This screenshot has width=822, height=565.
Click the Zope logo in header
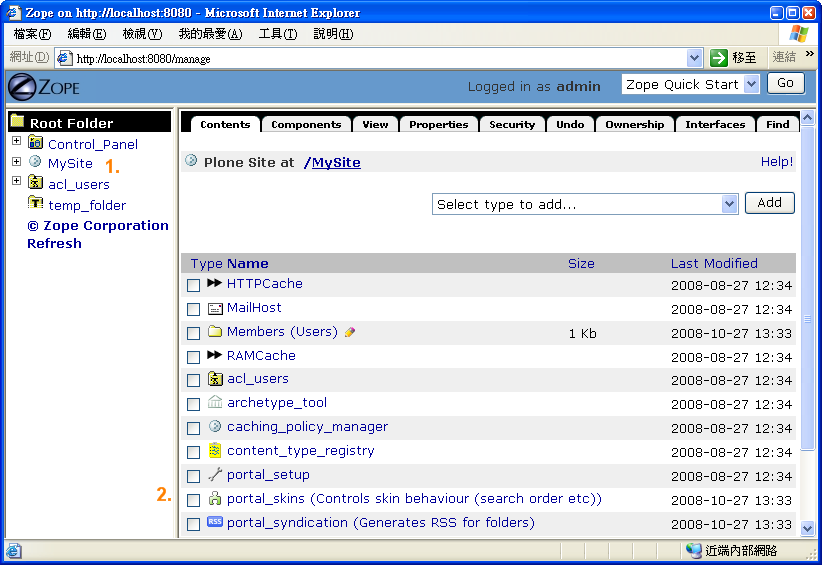click(x=44, y=87)
